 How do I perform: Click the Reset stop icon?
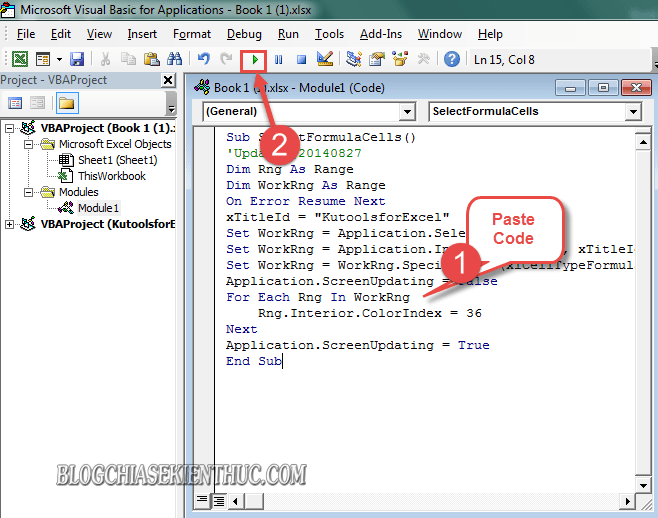[x=301, y=60]
